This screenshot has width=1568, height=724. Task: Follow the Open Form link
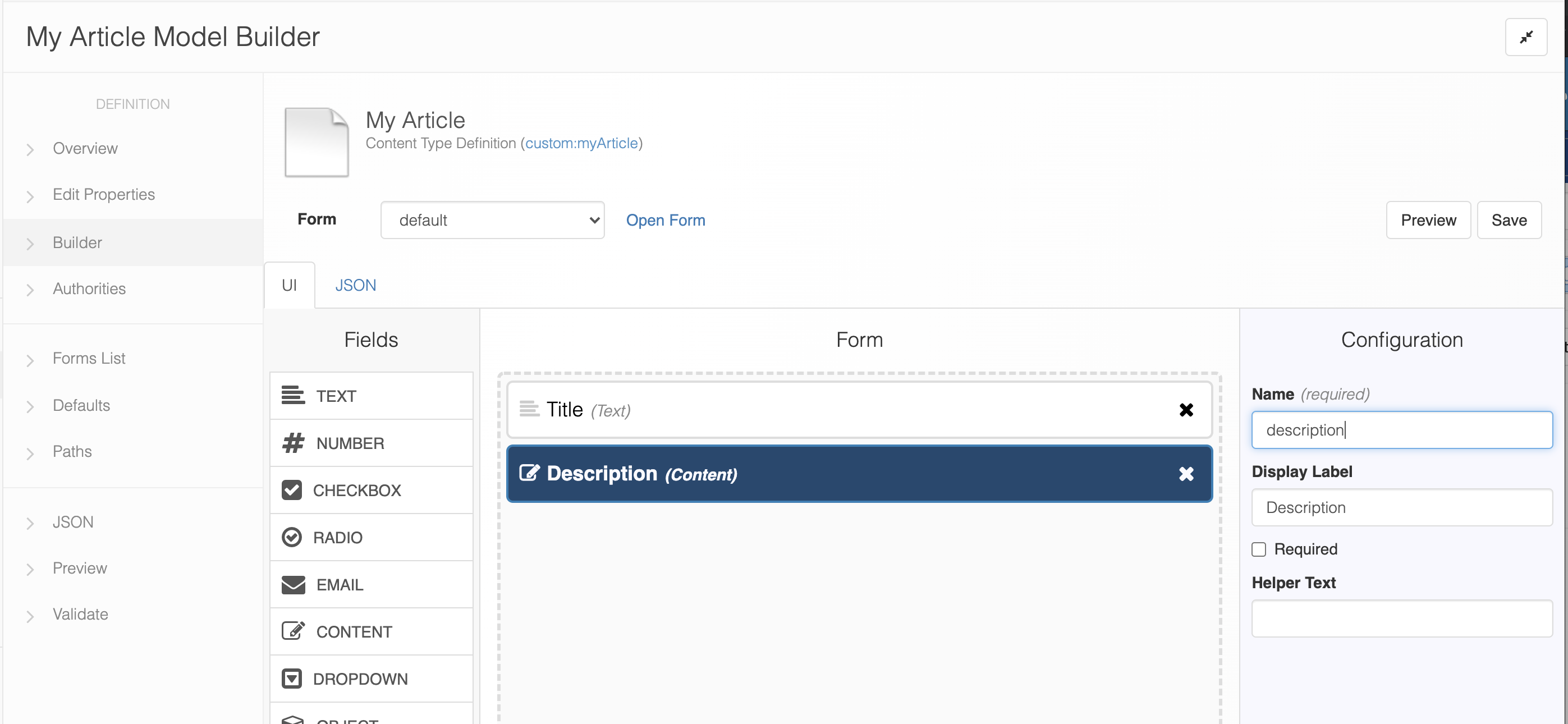pyautogui.click(x=665, y=220)
